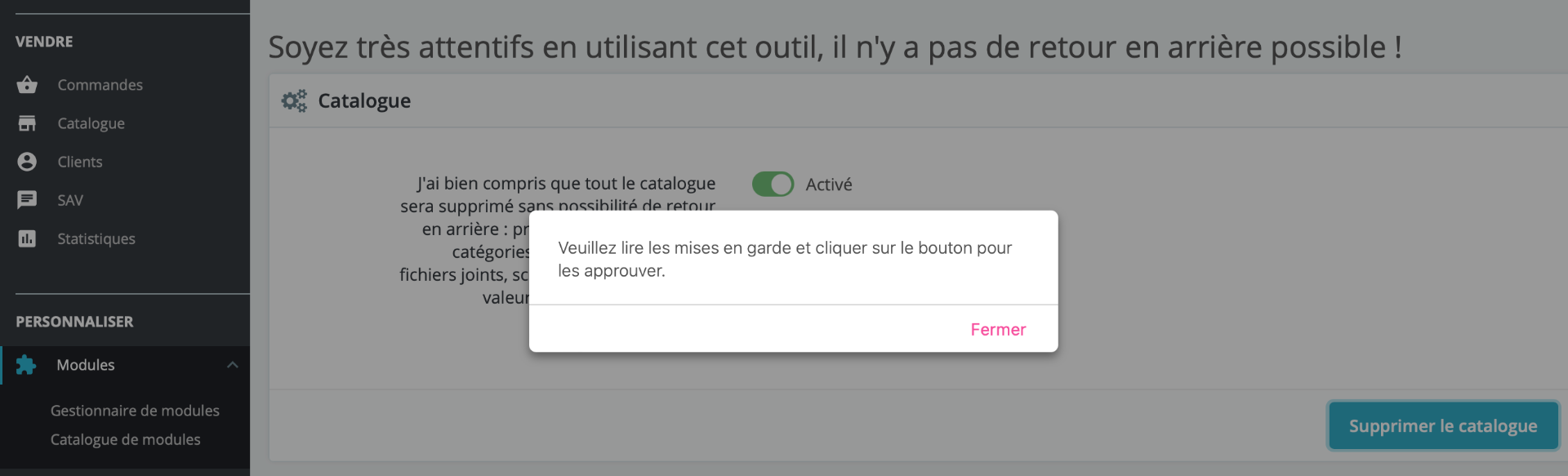
Task: Click the Statistiques bar chart icon
Action: [27, 238]
